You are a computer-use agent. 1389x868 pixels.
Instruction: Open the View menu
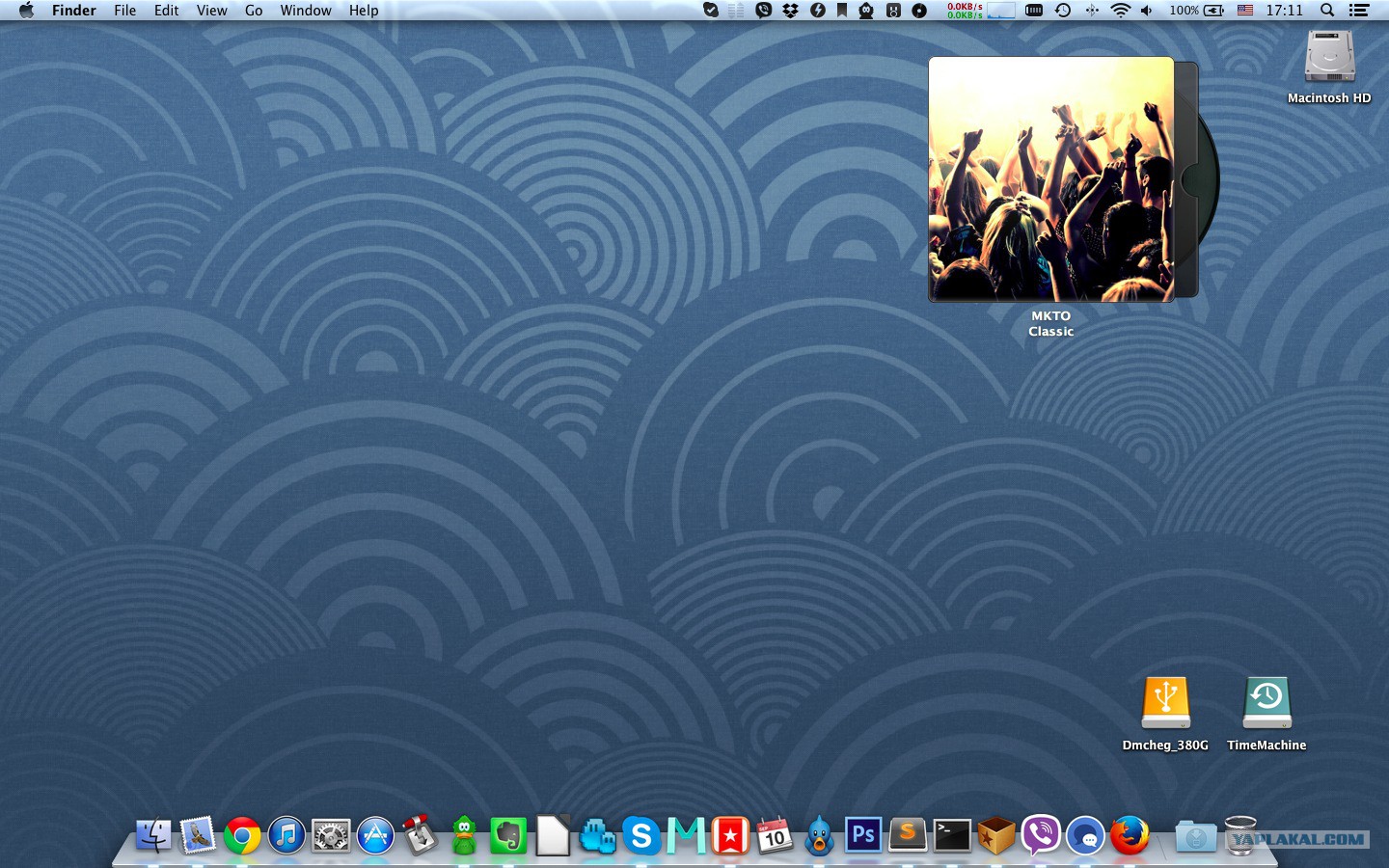211,11
